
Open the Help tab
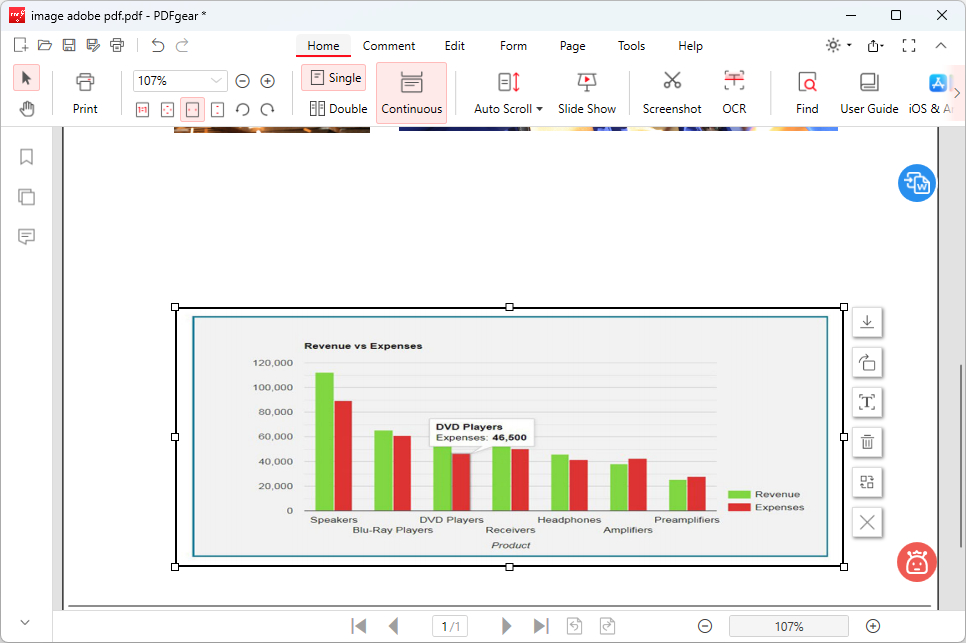(x=691, y=46)
